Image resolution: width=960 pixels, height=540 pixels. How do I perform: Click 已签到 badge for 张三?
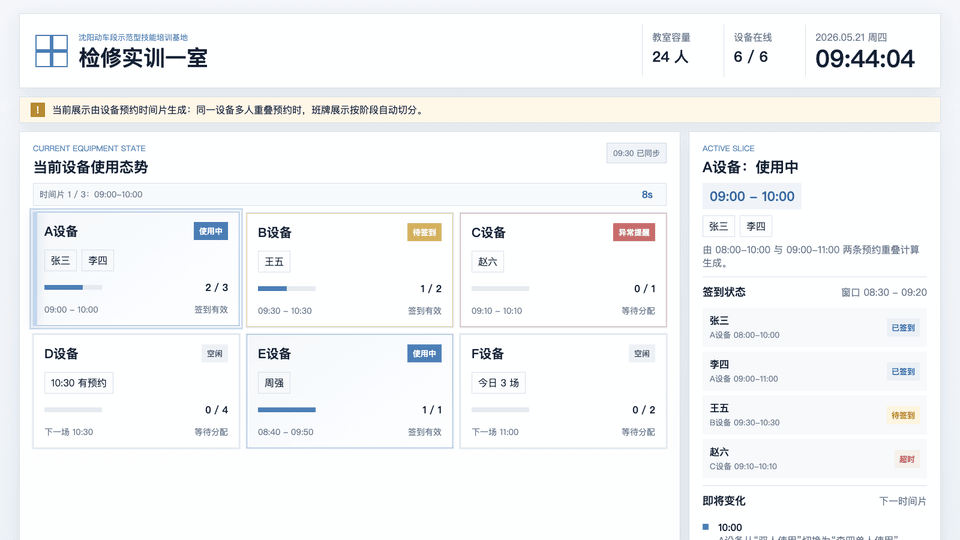point(903,328)
